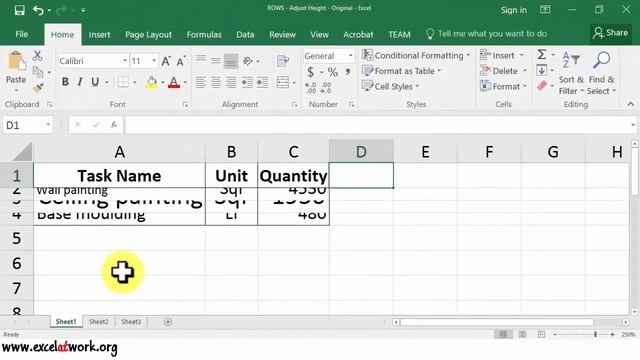Apply red font color
The width and height of the screenshot is (640, 360).
click(174, 82)
